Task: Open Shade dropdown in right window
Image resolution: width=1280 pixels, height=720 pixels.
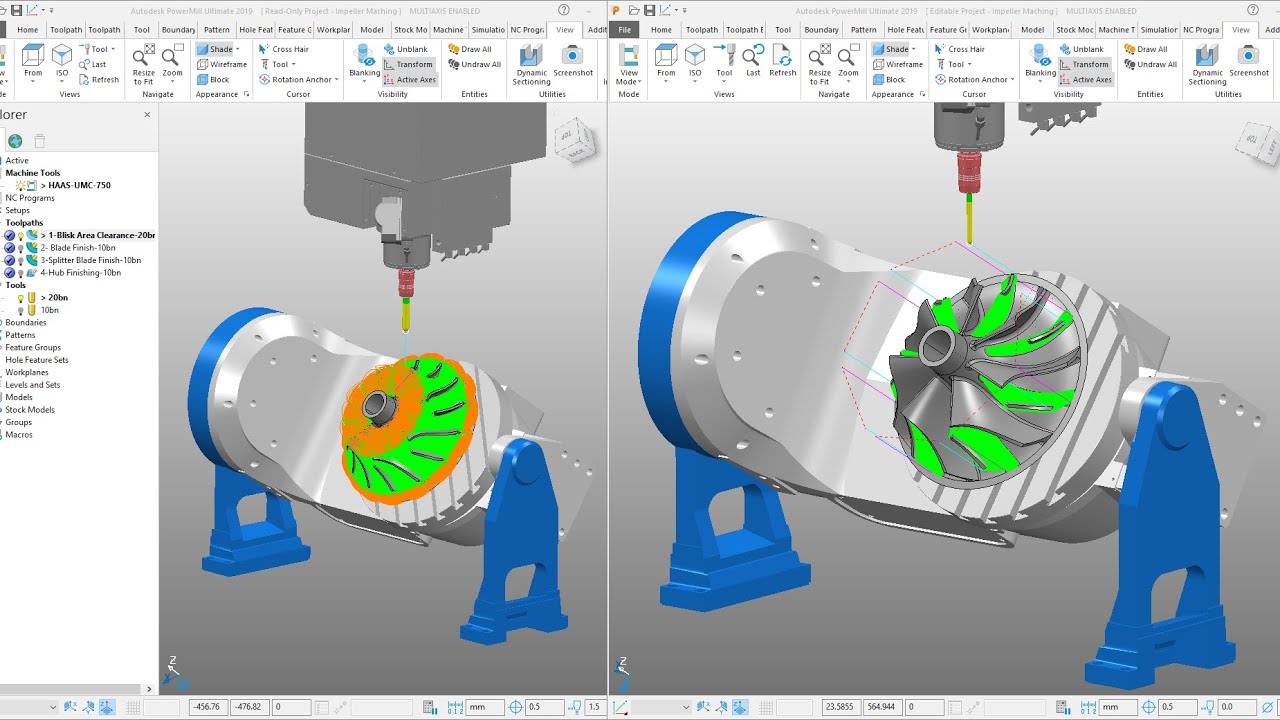Action: [x=914, y=49]
